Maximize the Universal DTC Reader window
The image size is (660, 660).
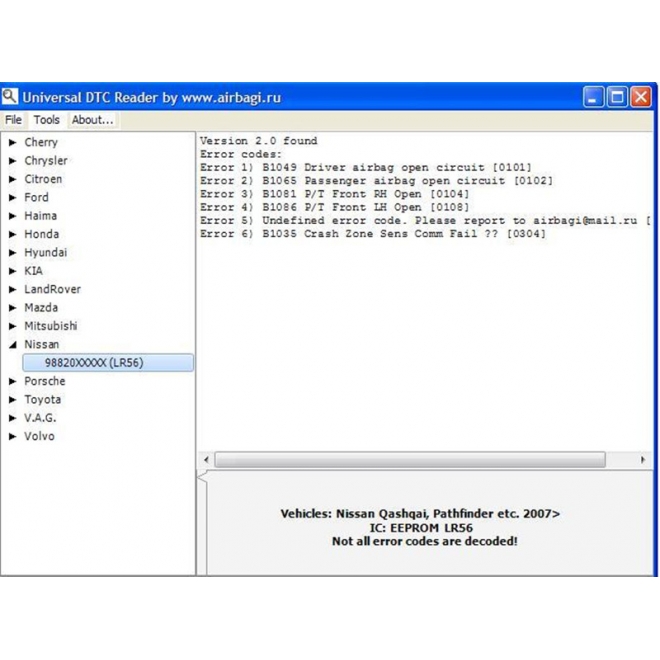click(617, 98)
